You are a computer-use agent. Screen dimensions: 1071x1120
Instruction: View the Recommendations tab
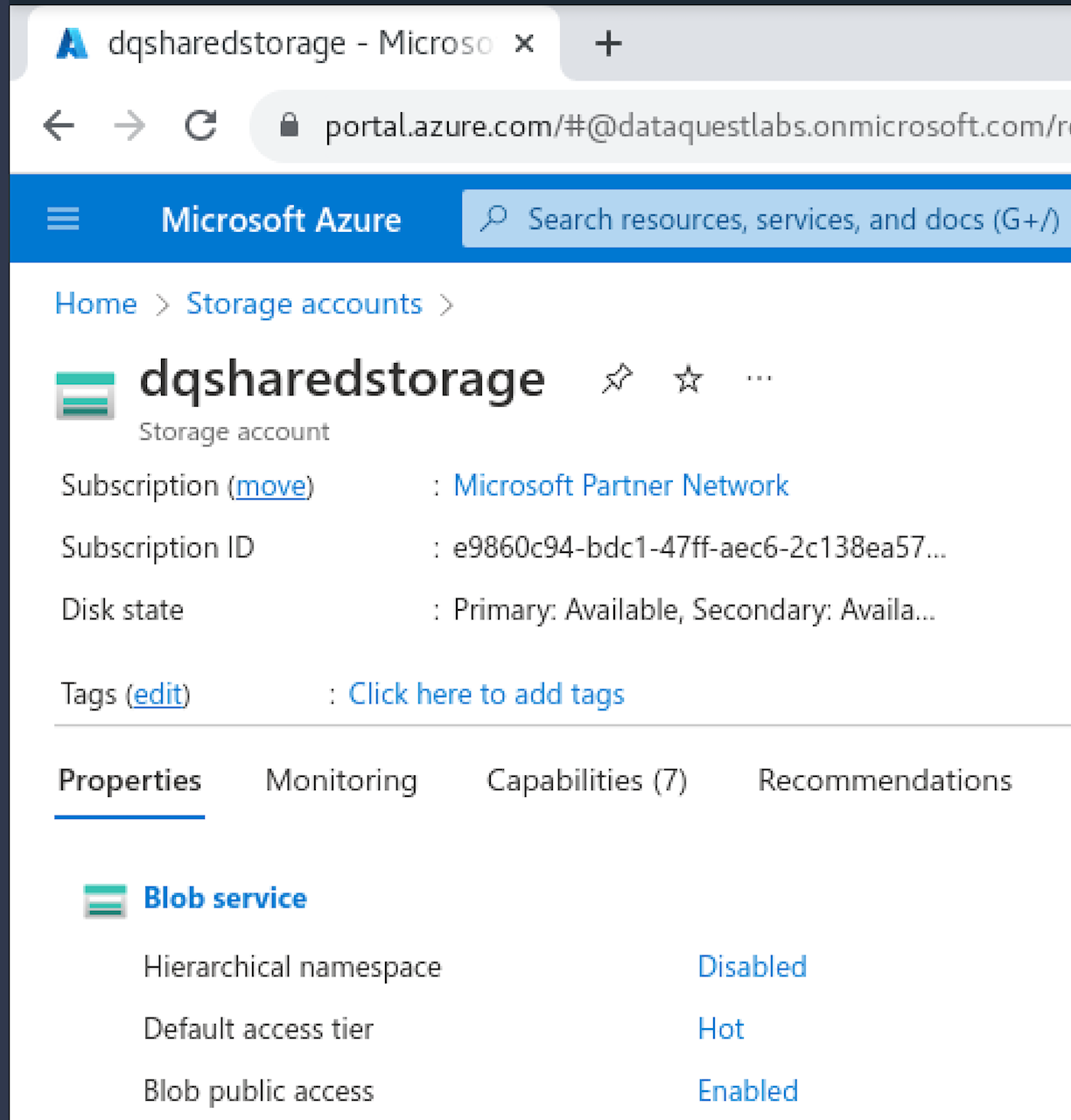[x=885, y=780]
